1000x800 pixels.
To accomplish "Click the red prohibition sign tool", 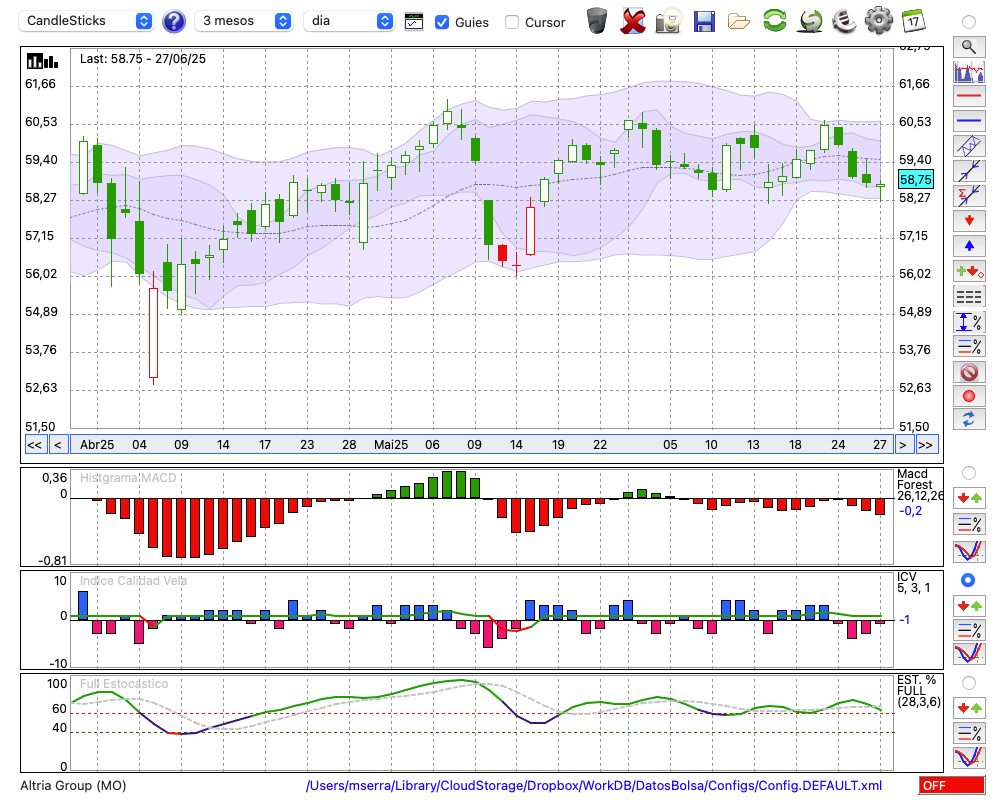I will (969, 371).
